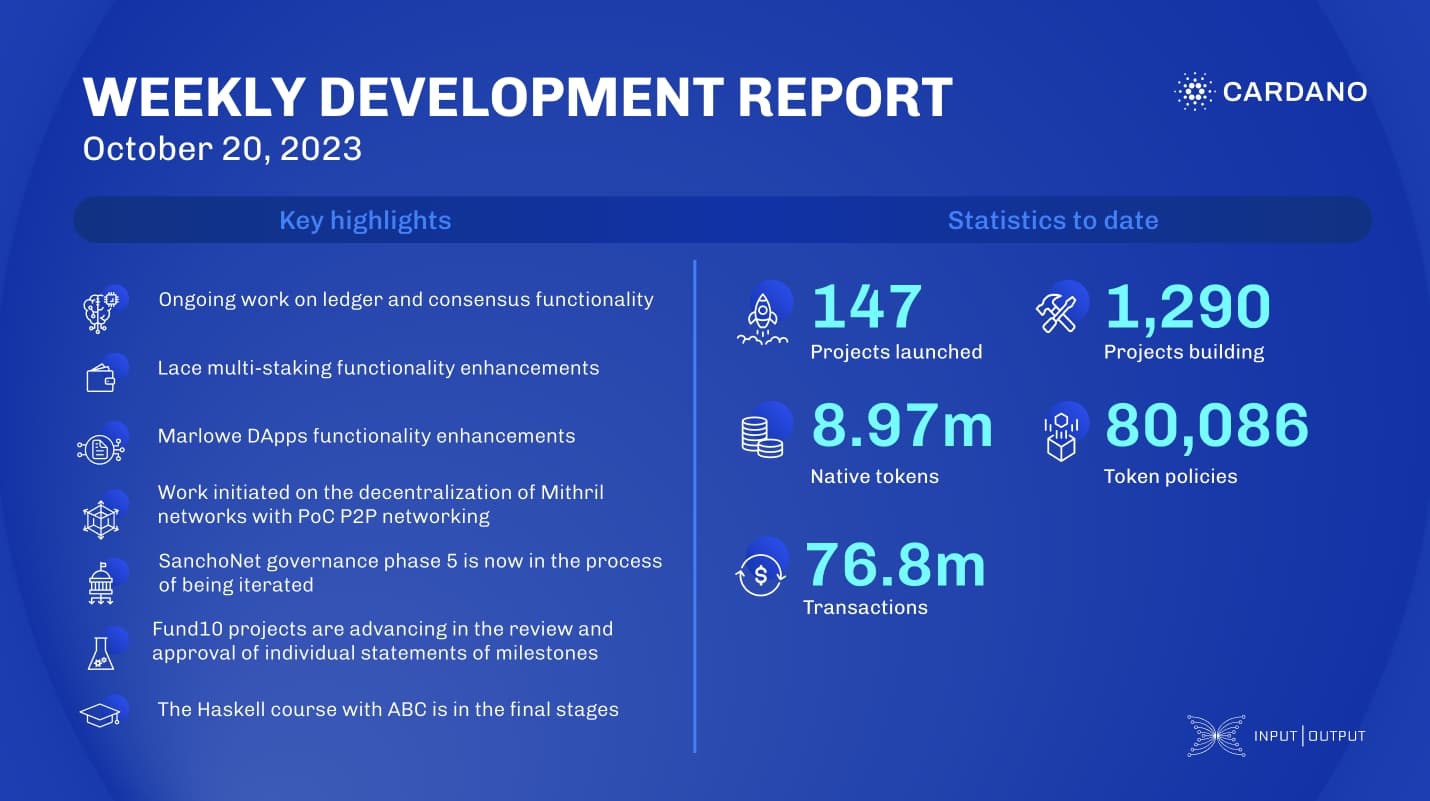Click the INPUT | OUTPUT wordmark
1430x801 pixels.
click(x=1309, y=737)
